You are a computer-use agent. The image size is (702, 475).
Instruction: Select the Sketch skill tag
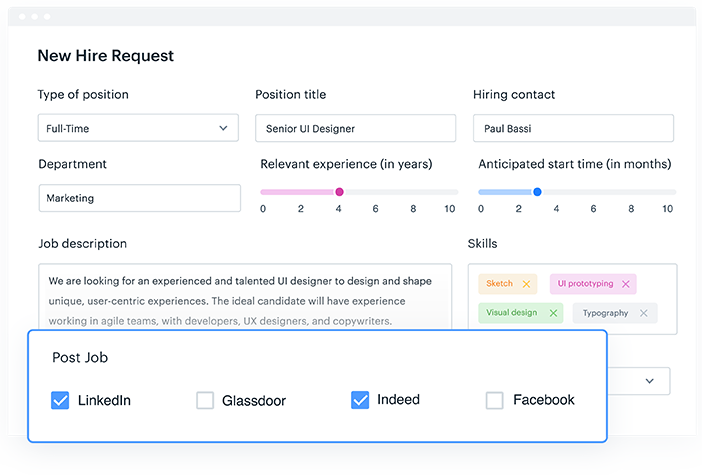(x=499, y=284)
